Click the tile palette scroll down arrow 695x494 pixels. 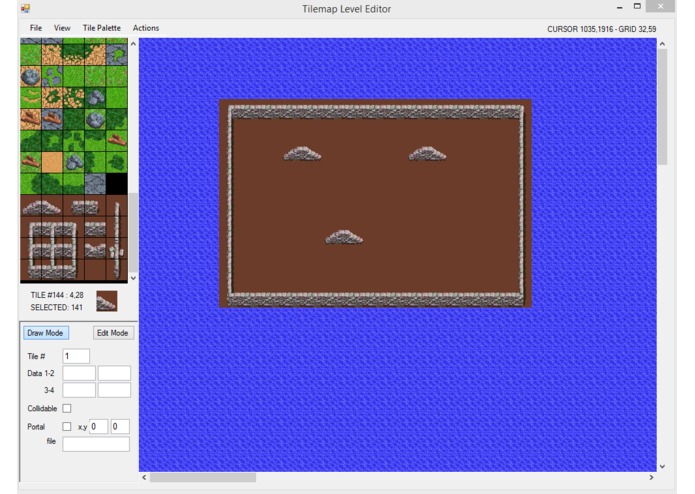(133, 278)
